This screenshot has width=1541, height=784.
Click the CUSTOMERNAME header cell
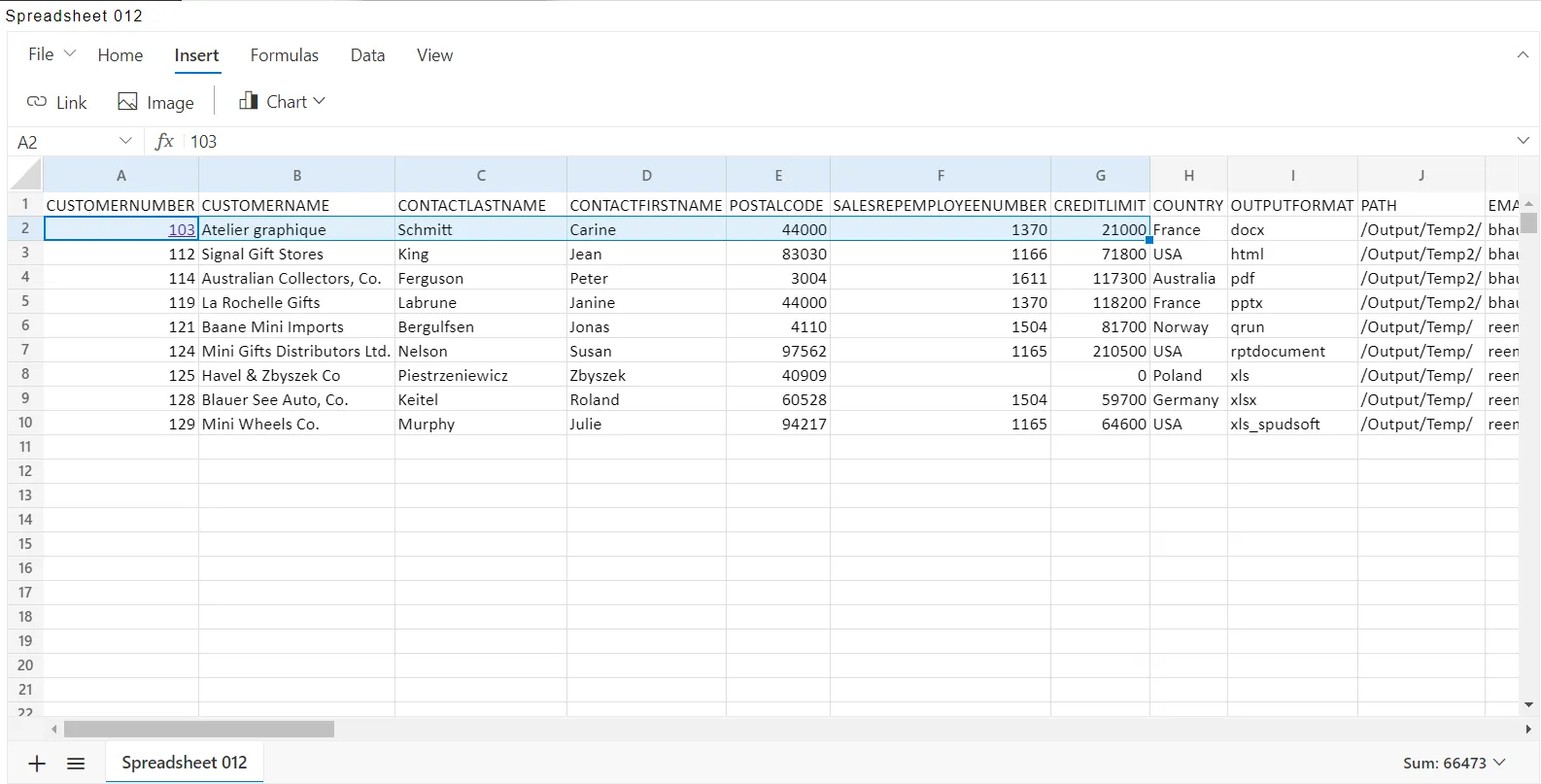pos(296,205)
